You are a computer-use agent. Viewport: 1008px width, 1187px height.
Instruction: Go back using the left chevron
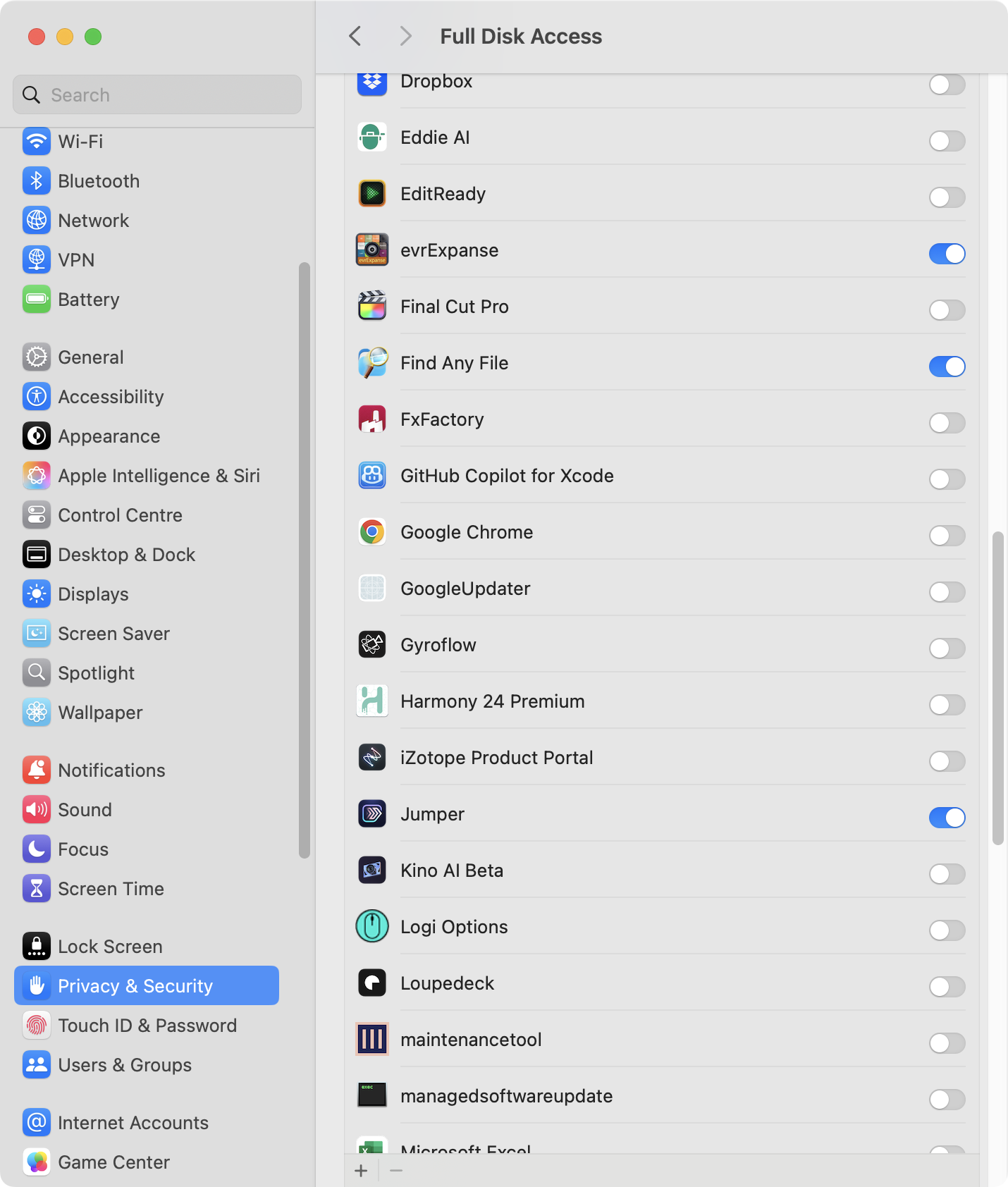pos(355,36)
